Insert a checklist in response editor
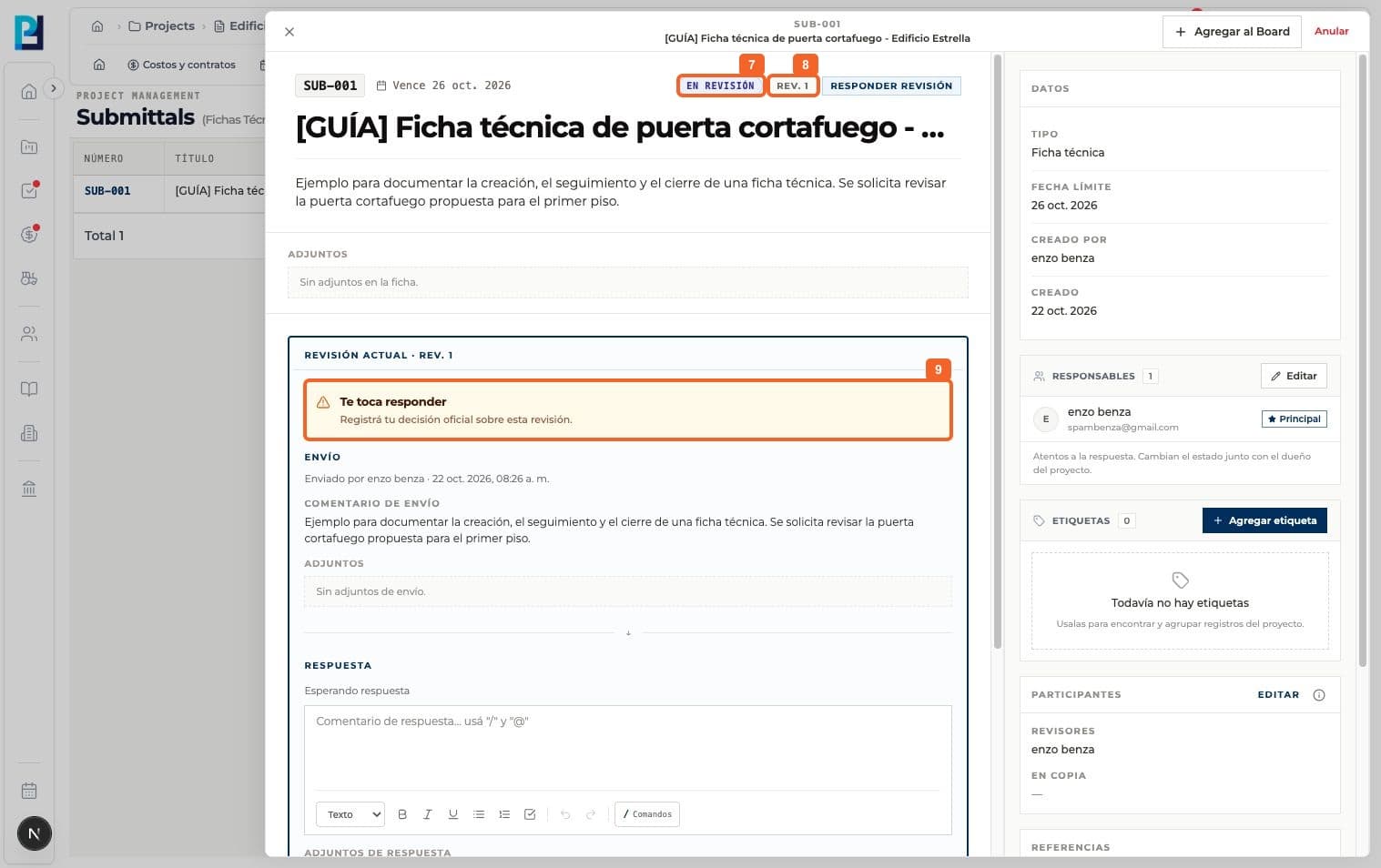 (x=530, y=814)
